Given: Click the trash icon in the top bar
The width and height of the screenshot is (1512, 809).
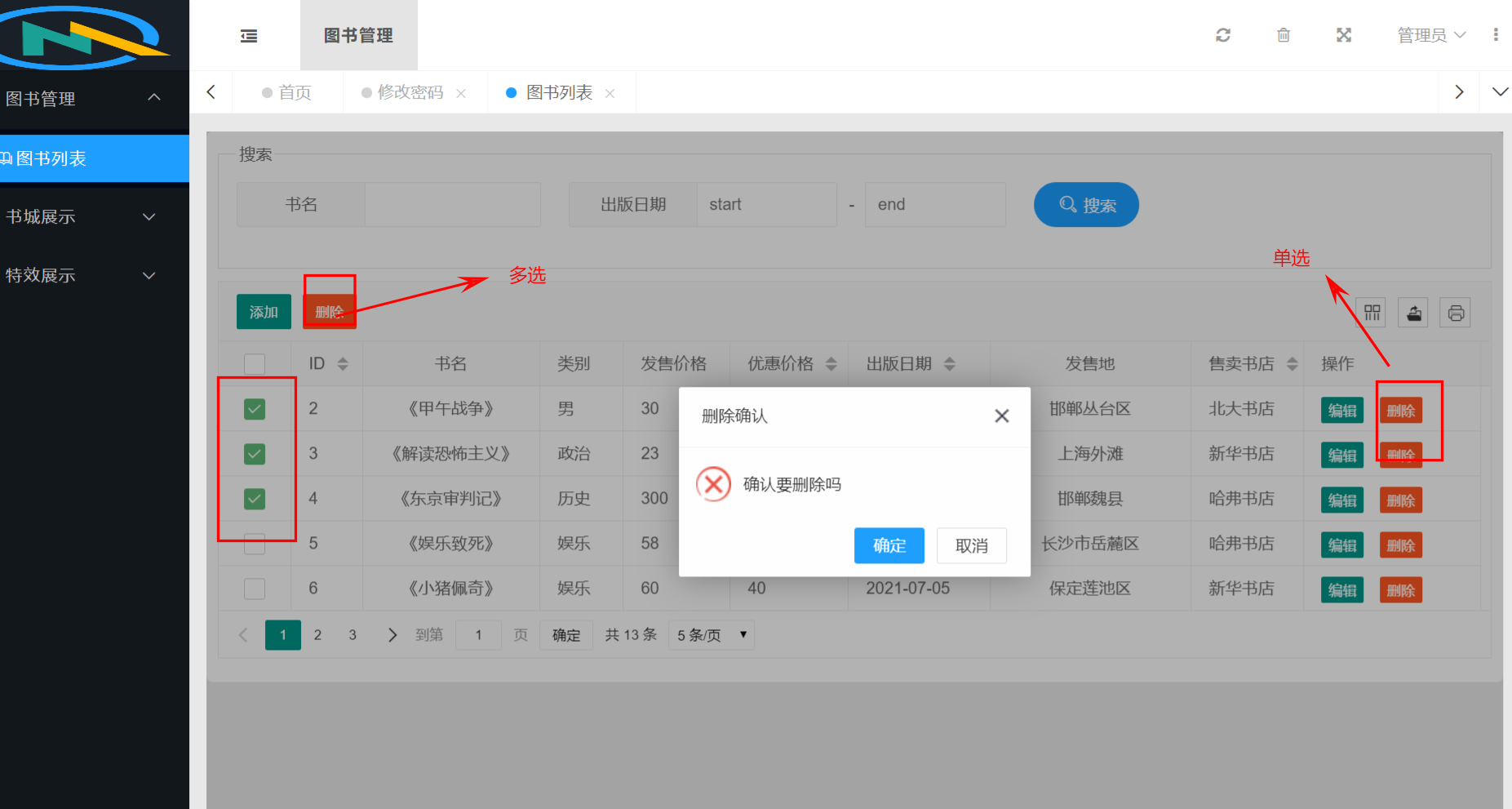Looking at the screenshot, I should click(x=1284, y=35).
